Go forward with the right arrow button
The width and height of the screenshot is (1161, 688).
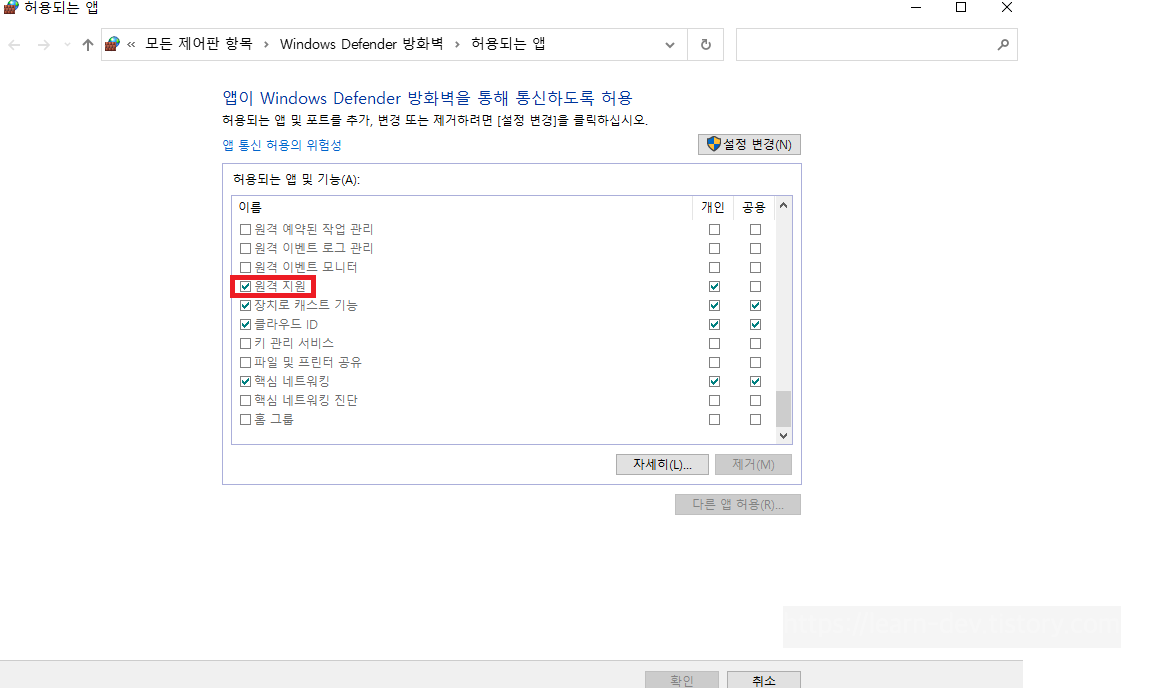44,45
